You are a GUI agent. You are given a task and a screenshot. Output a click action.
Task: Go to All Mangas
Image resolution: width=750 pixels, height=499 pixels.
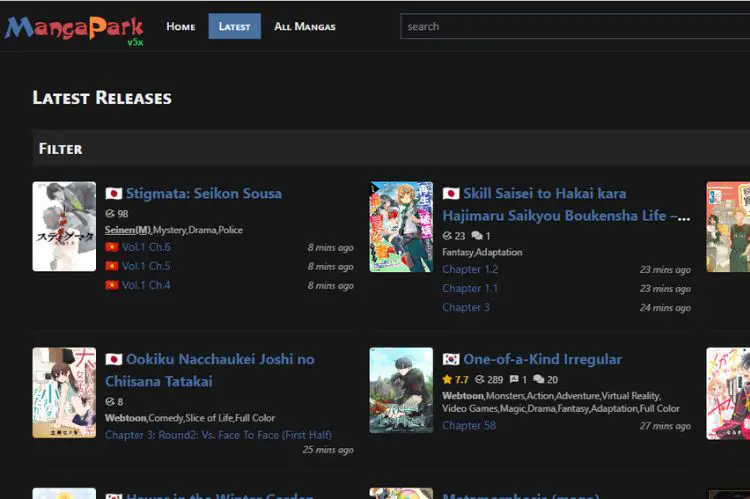point(305,26)
